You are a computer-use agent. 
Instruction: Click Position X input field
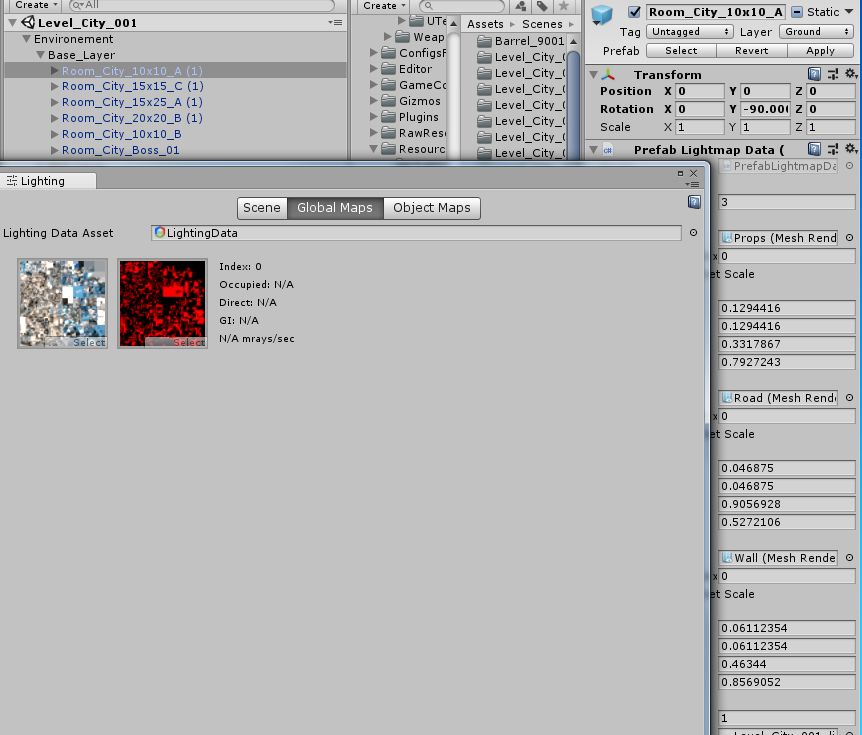click(x=700, y=91)
